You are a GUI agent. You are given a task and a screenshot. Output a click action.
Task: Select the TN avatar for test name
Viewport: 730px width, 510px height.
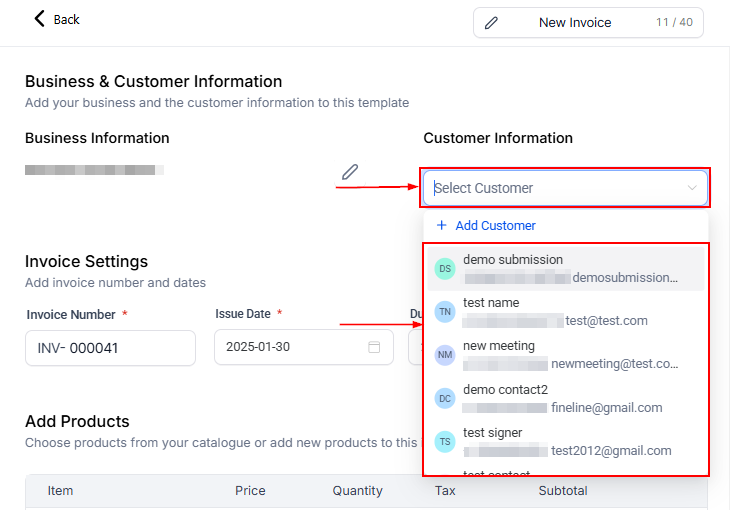tap(445, 312)
